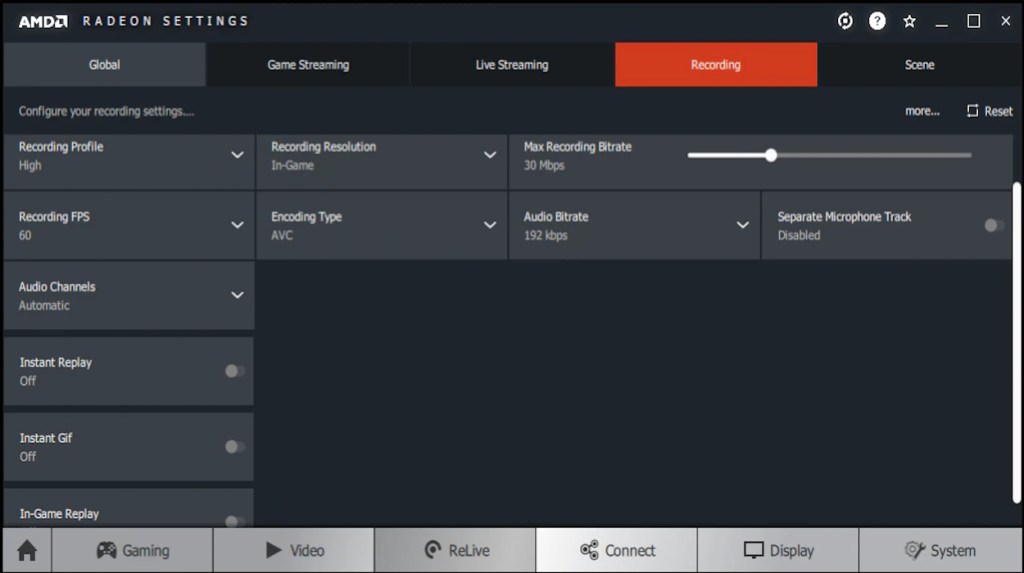Enable the Instant Replay switch
This screenshot has height=573, width=1024.
[234, 371]
